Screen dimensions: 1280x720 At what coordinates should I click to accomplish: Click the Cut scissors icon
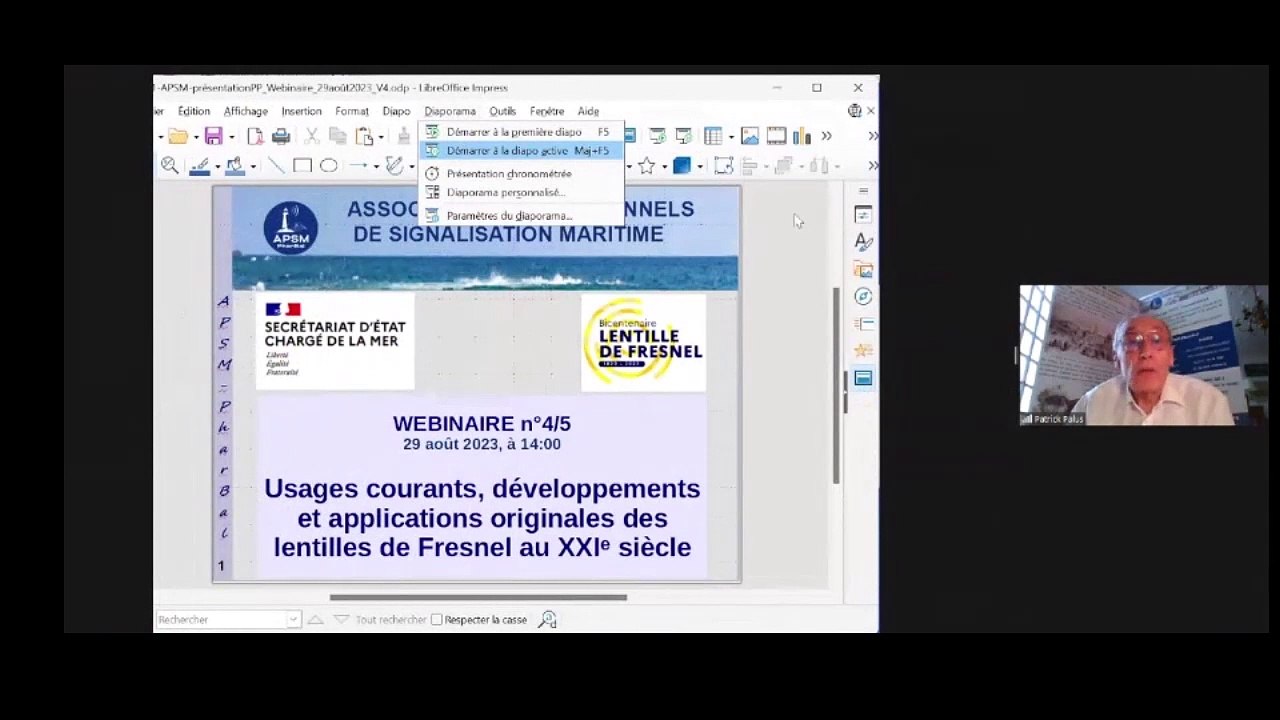tap(312, 136)
